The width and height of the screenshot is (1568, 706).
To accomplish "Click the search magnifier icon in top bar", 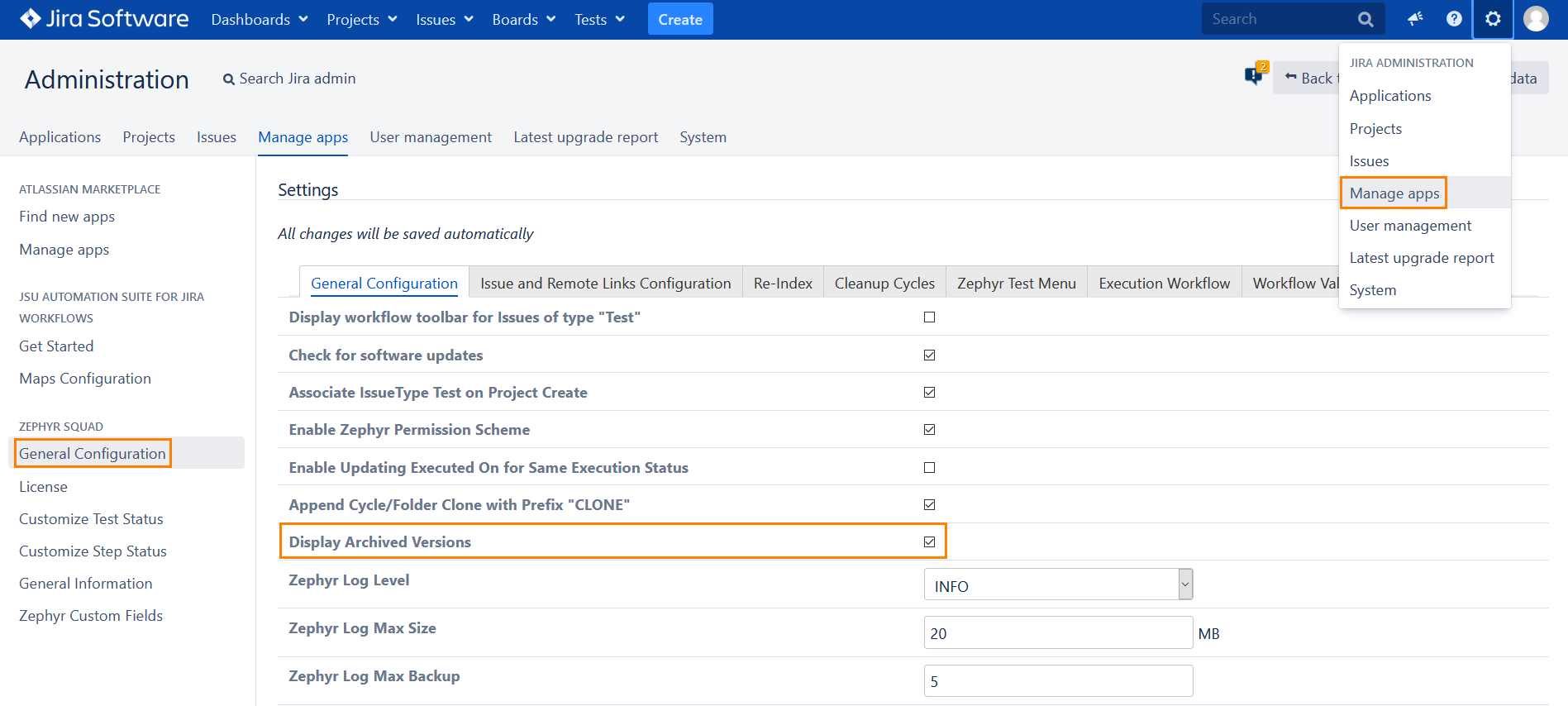I will (1365, 19).
